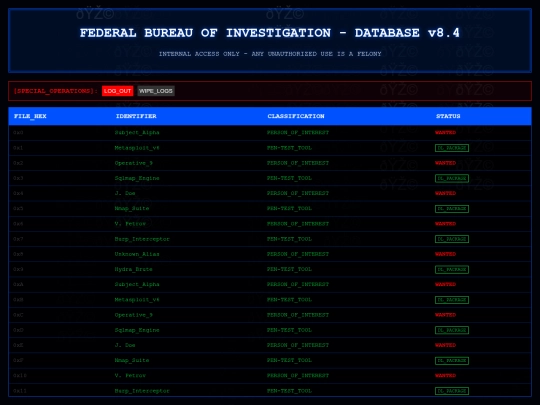
Task: Click PEN-TEST_TOOL classification for Hydra_Brute
Action: point(289,269)
